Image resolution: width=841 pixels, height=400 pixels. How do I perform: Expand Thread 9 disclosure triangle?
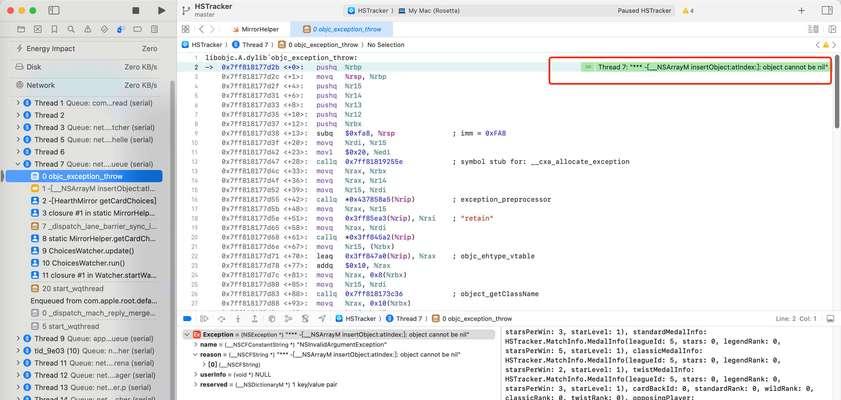click(x=18, y=339)
